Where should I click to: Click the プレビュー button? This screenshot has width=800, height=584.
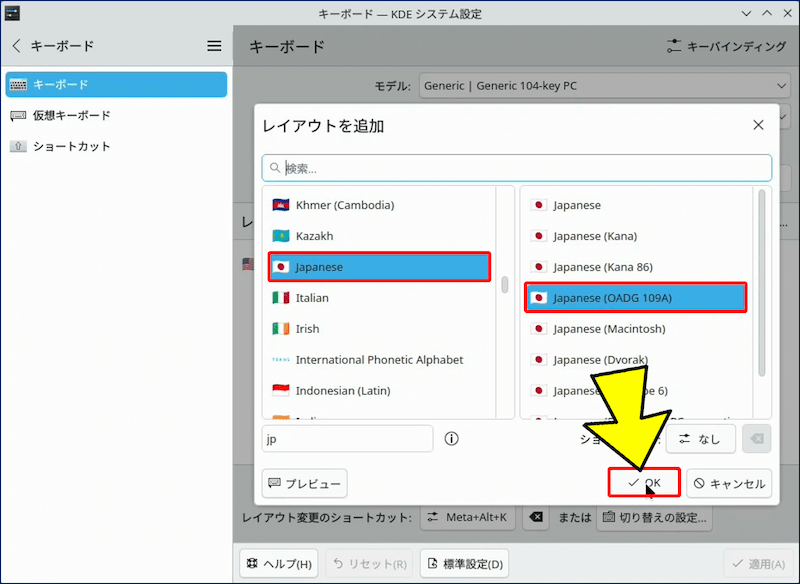[304, 483]
